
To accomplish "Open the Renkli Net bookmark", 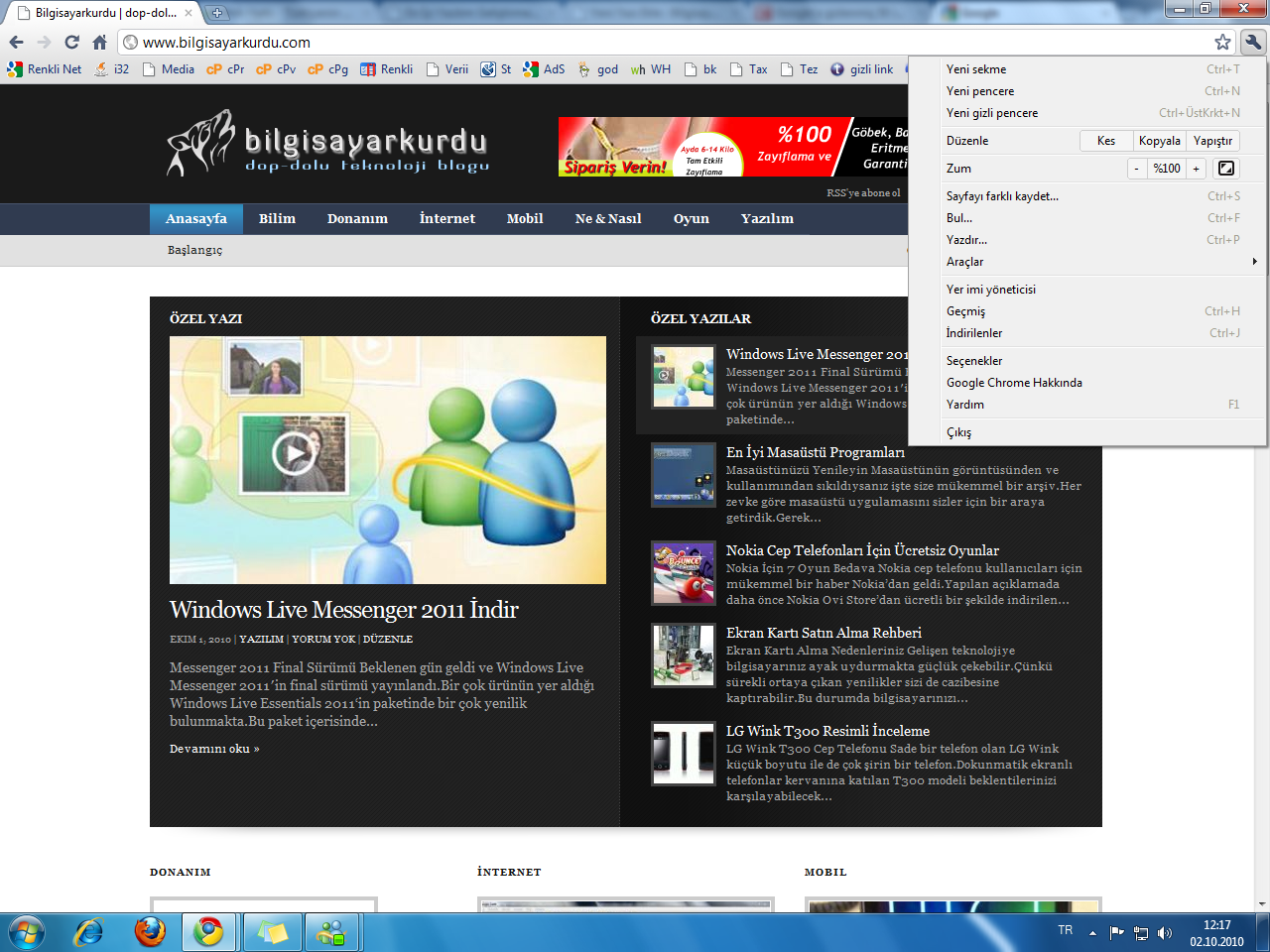I will 45,69.
